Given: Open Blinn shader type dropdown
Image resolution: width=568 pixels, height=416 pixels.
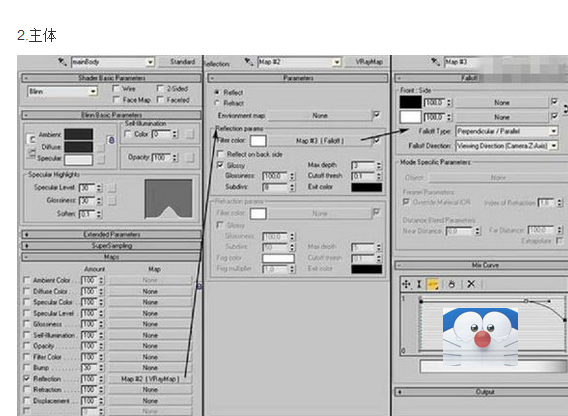Looking at the screenshot, I should click(x=93, y=91).
